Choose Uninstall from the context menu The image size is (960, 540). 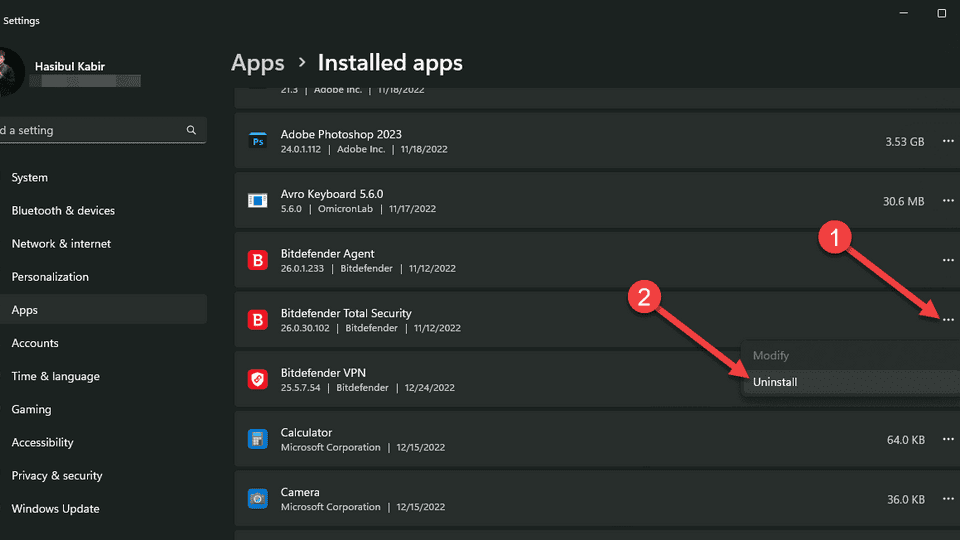coord(851,382)
